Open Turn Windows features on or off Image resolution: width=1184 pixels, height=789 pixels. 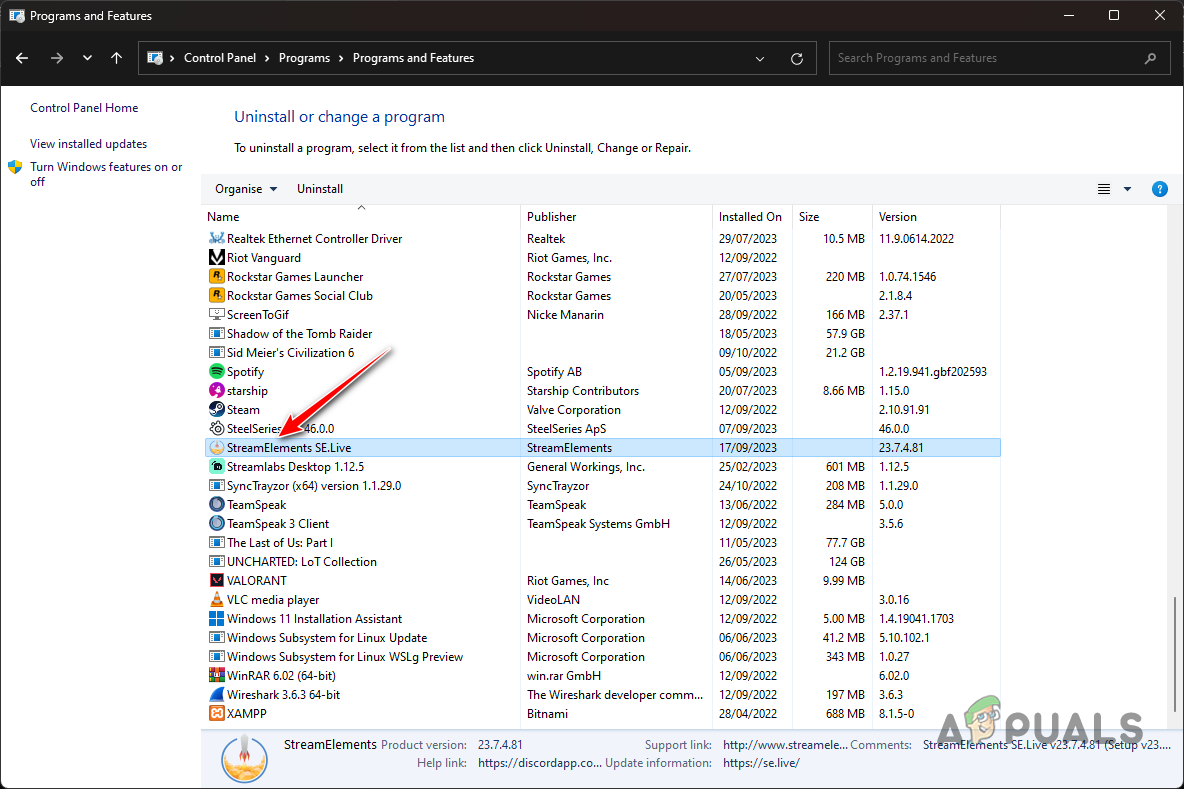tap(106, 174)
